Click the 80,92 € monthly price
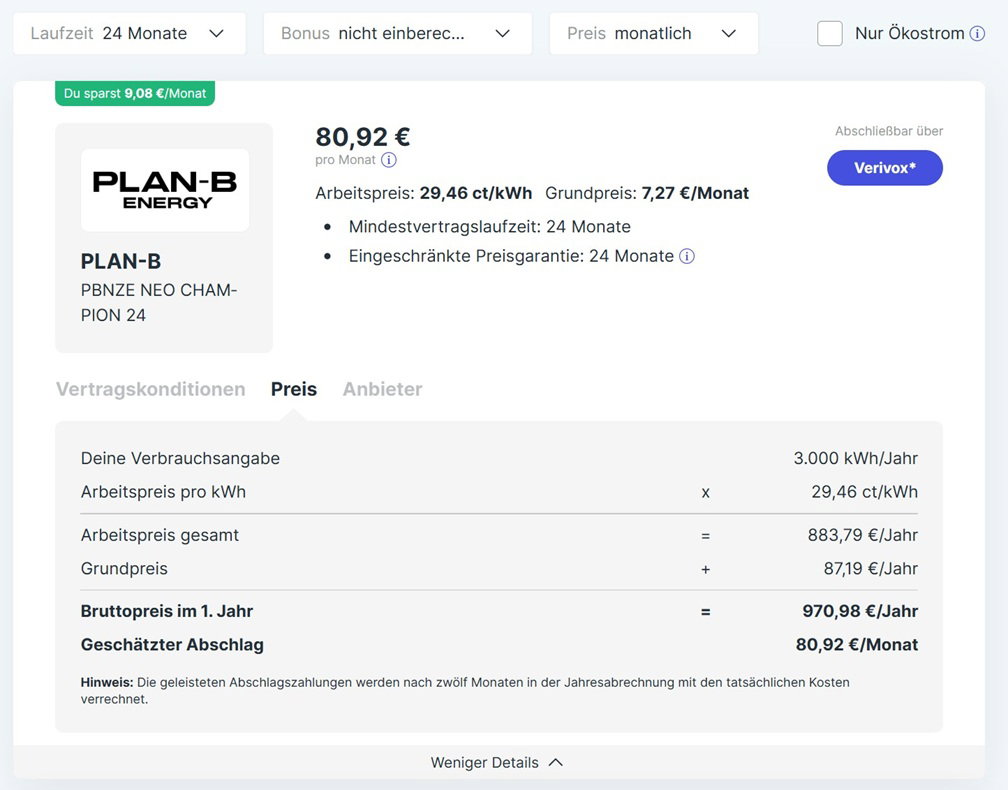Image resolution: width=1008 pixels, height=790 pixels. click(x=363, y=137)
